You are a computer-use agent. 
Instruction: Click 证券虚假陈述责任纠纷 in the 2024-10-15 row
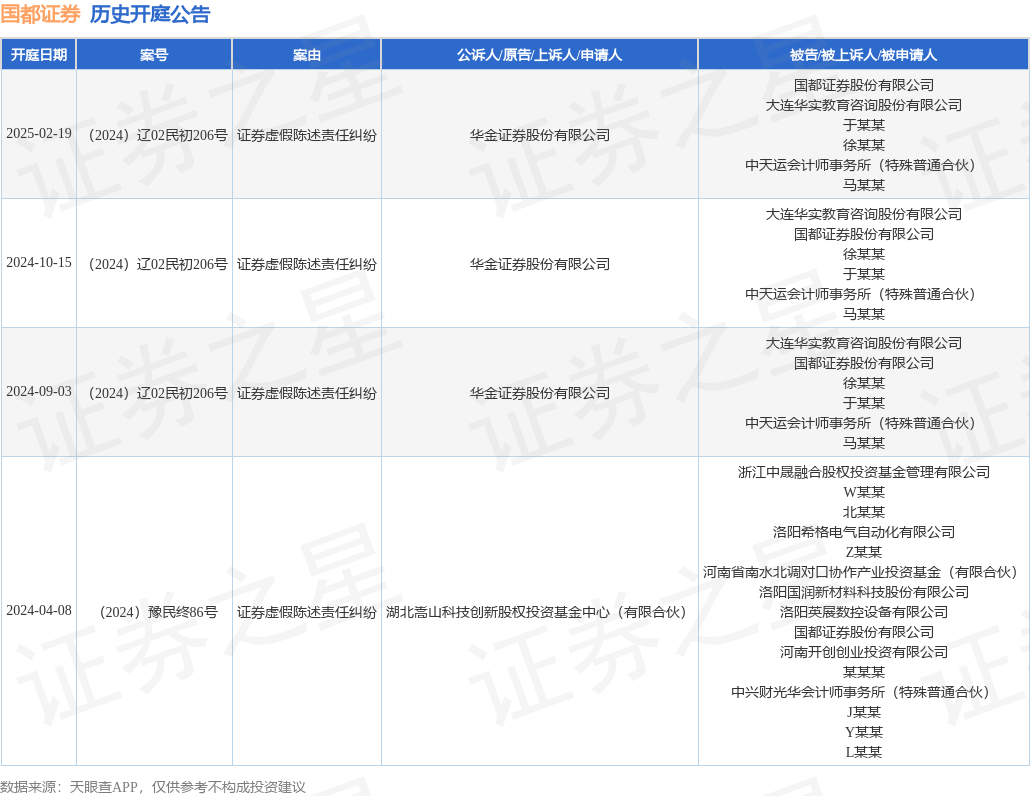click(307, 264)
